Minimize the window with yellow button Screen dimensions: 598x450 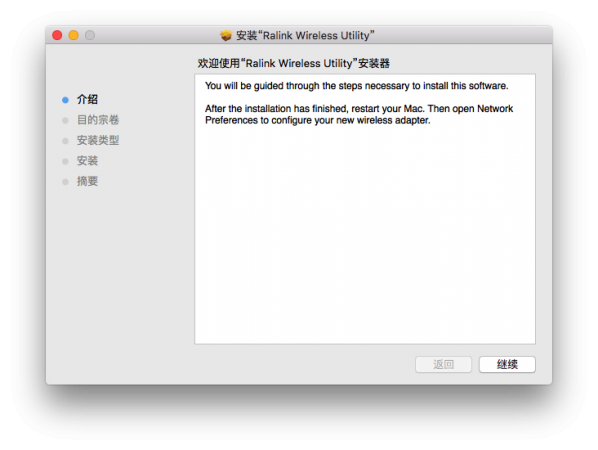click(74, 35)
